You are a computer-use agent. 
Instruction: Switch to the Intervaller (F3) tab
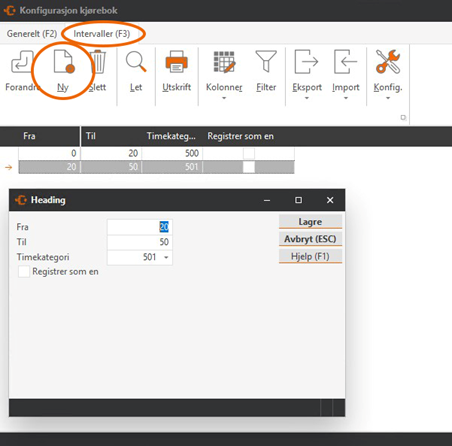tap(102, 34)
